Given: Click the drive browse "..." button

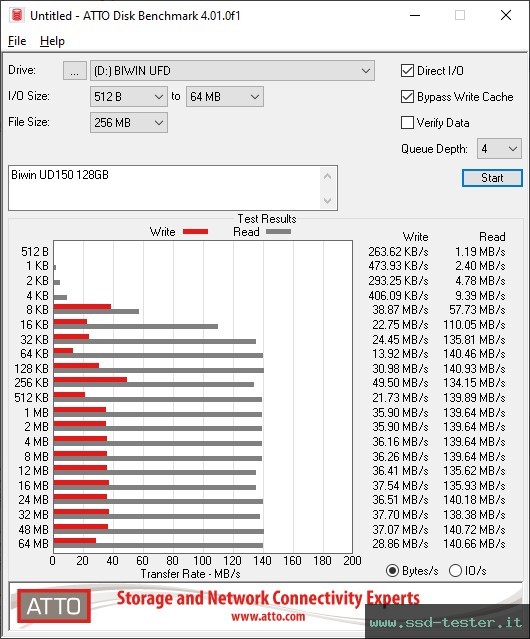Looking at the screenshot, I should tap(75, 71).
